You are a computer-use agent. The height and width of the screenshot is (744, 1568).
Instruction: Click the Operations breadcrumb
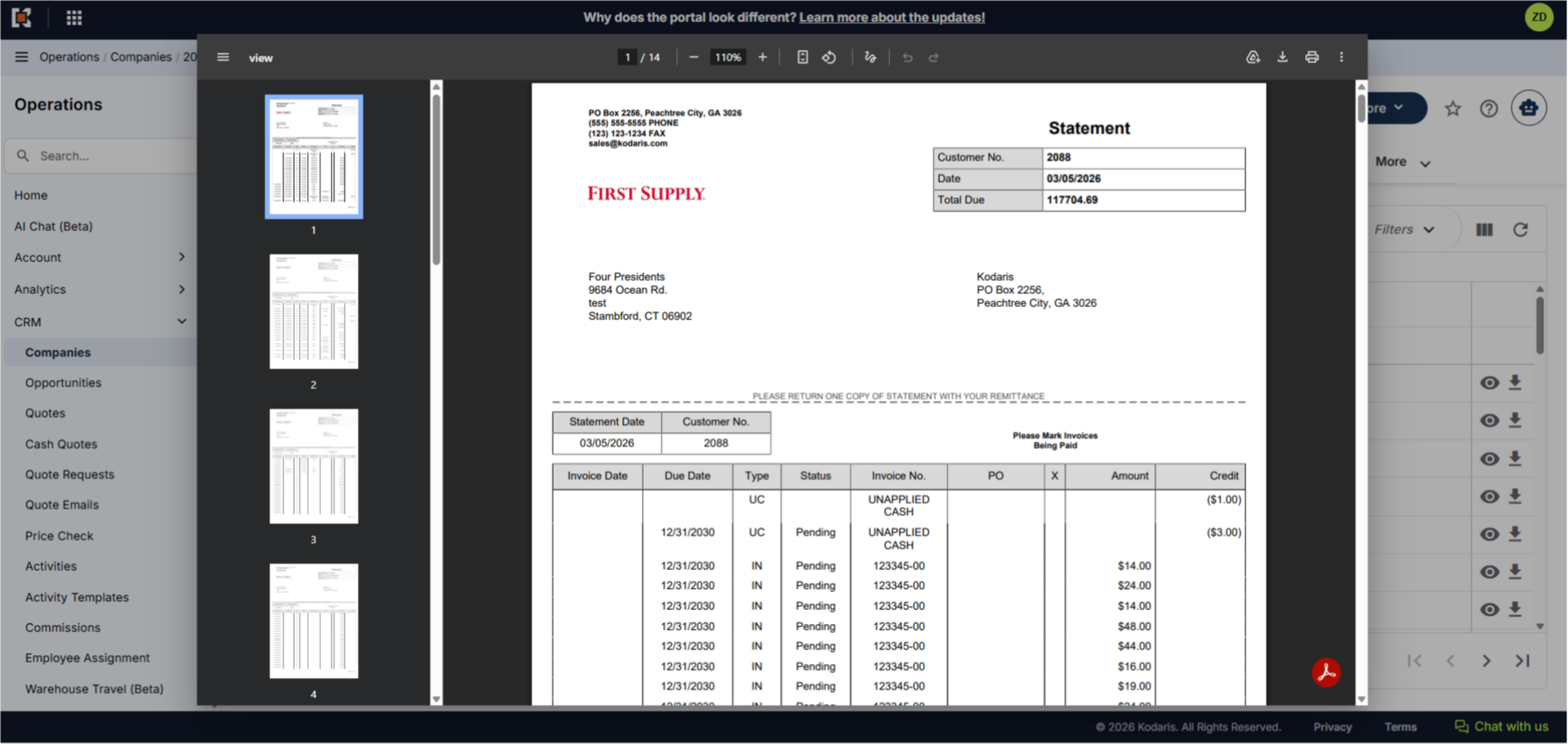point(69,56)
